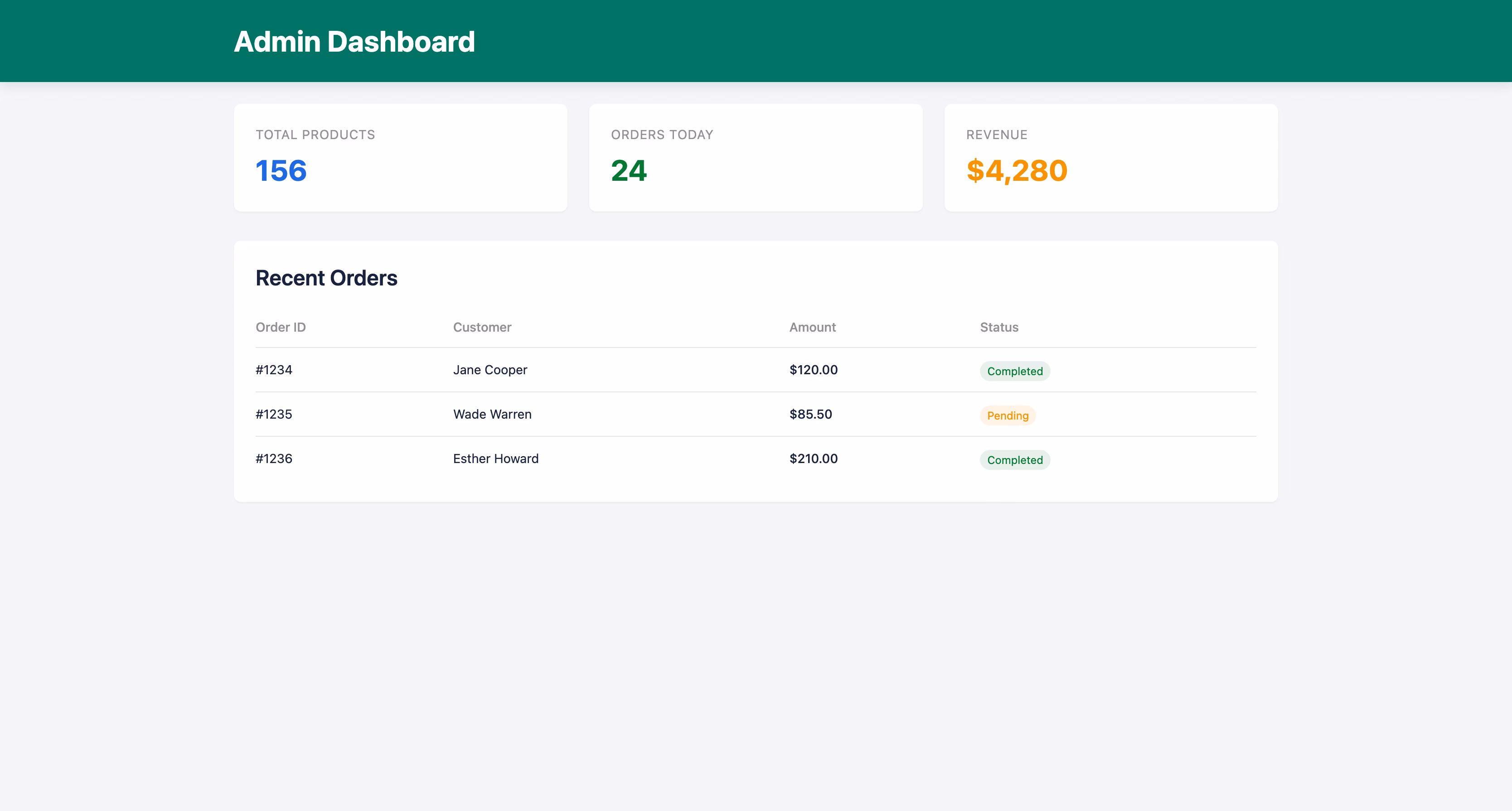1512x811 pixels.
Task: Select the Revenue stat card
Action: click(1111, 158)
